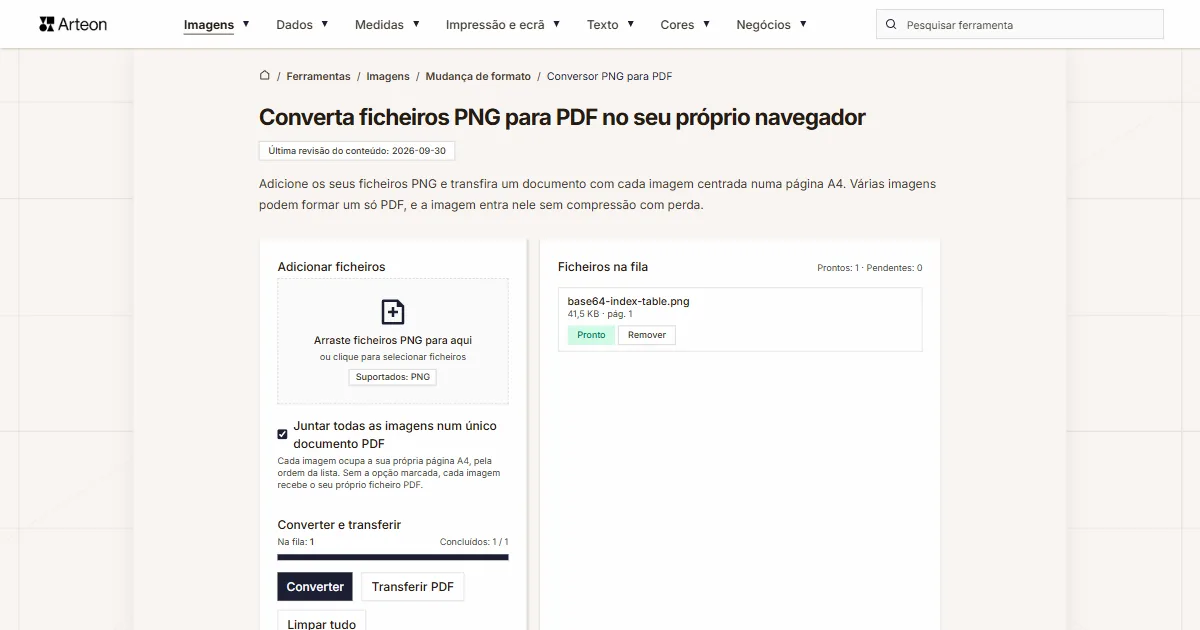Click the conversion progress bar
The image size is (1200, 630).
[x=393, y=557]
